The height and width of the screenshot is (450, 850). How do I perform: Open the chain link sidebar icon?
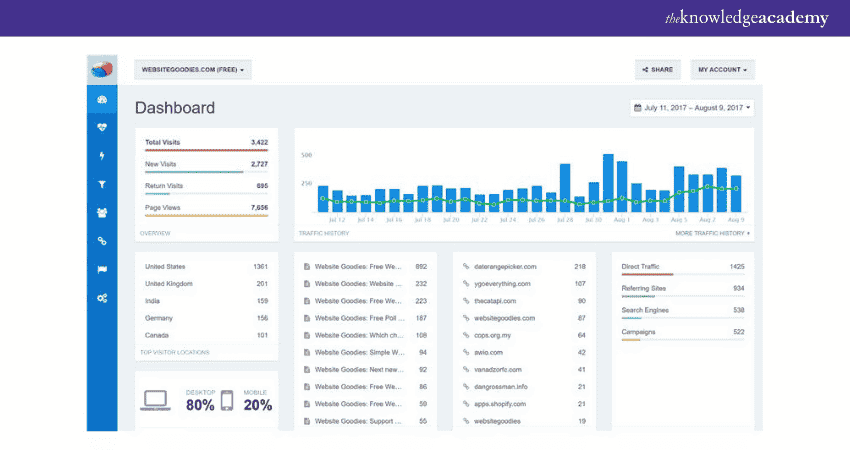coord(102,242)
